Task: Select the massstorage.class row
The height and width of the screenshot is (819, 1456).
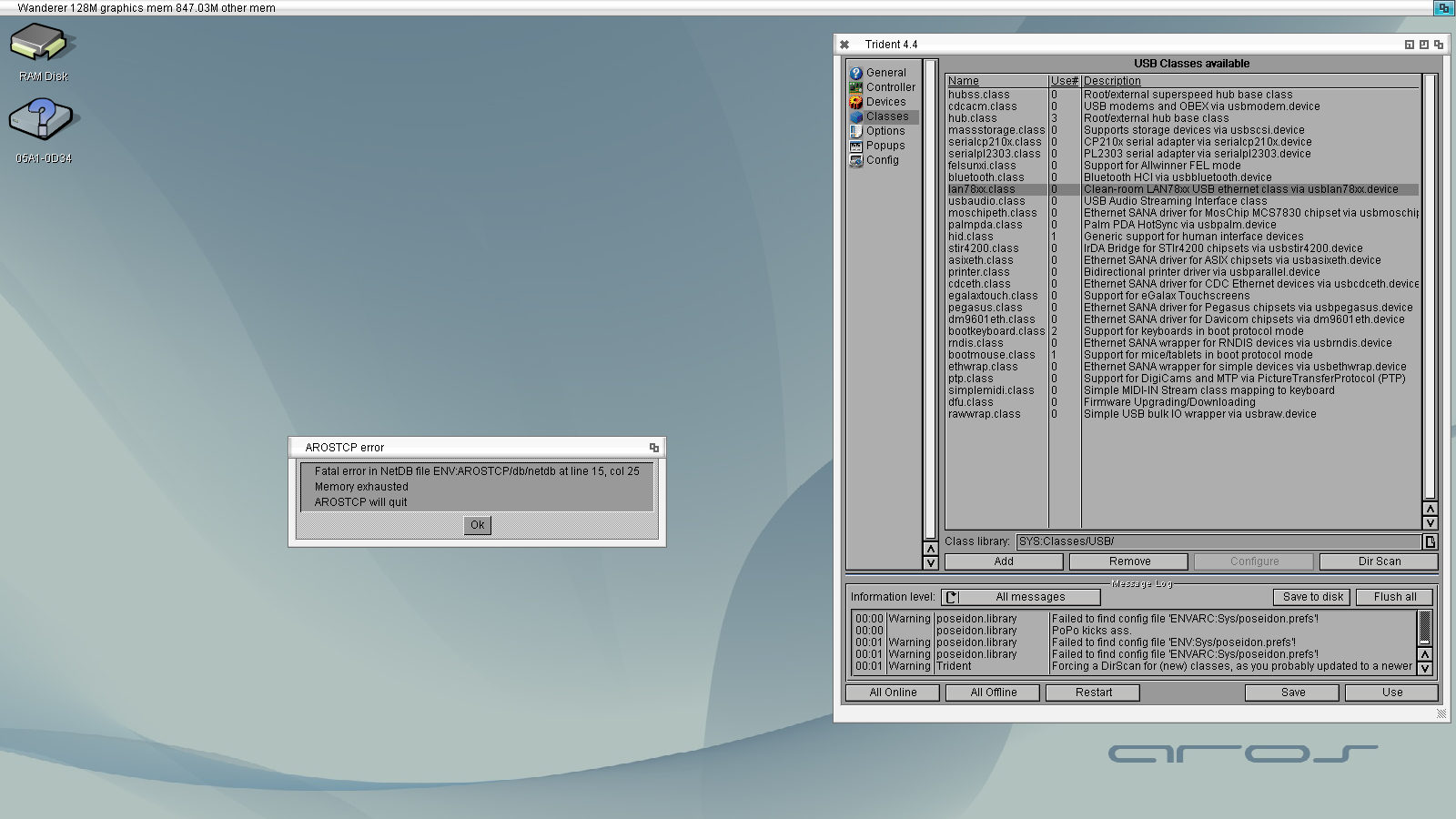Action: [x=1183, y=130]
